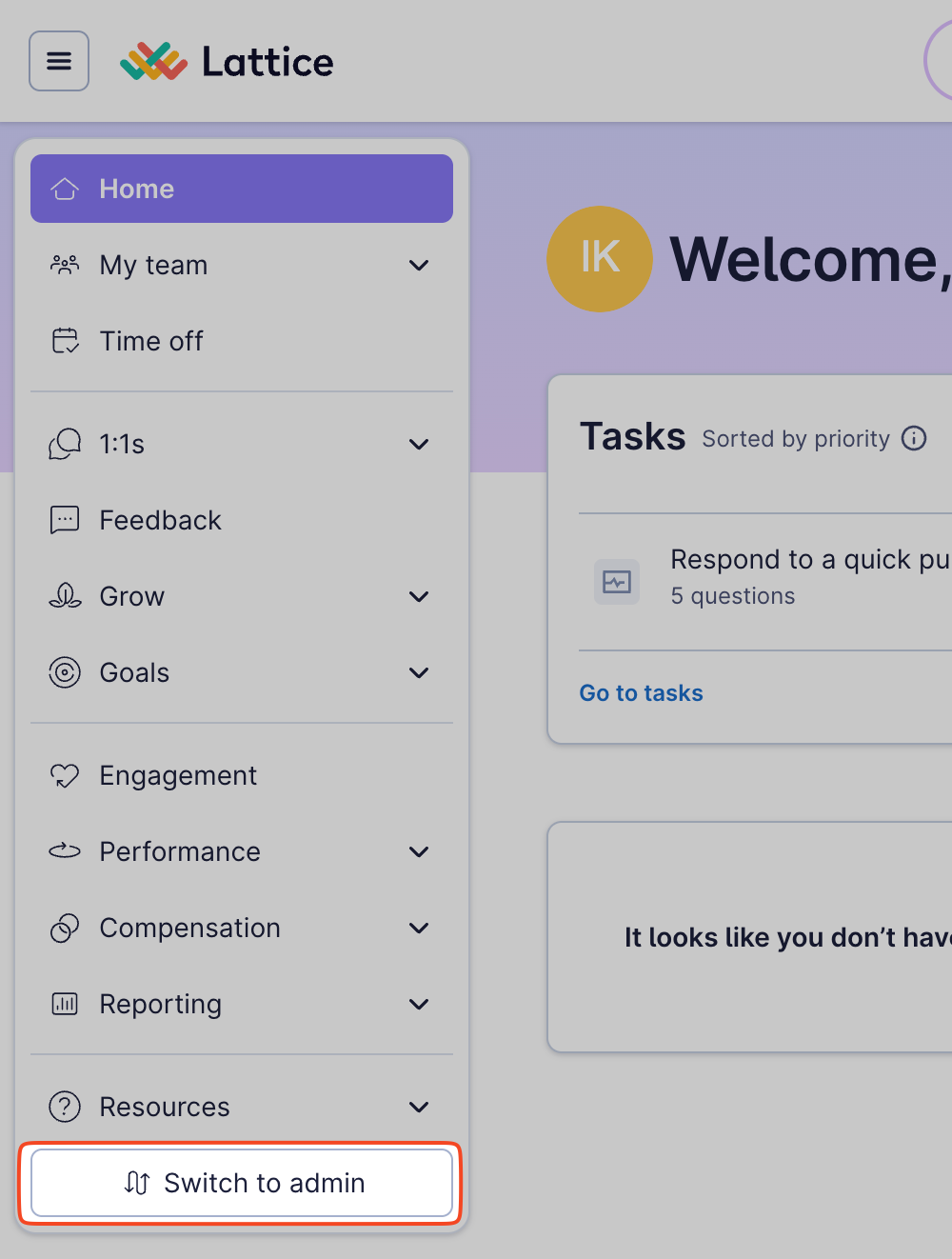Open the Respond to a quick pulse task

coord(809,560)
